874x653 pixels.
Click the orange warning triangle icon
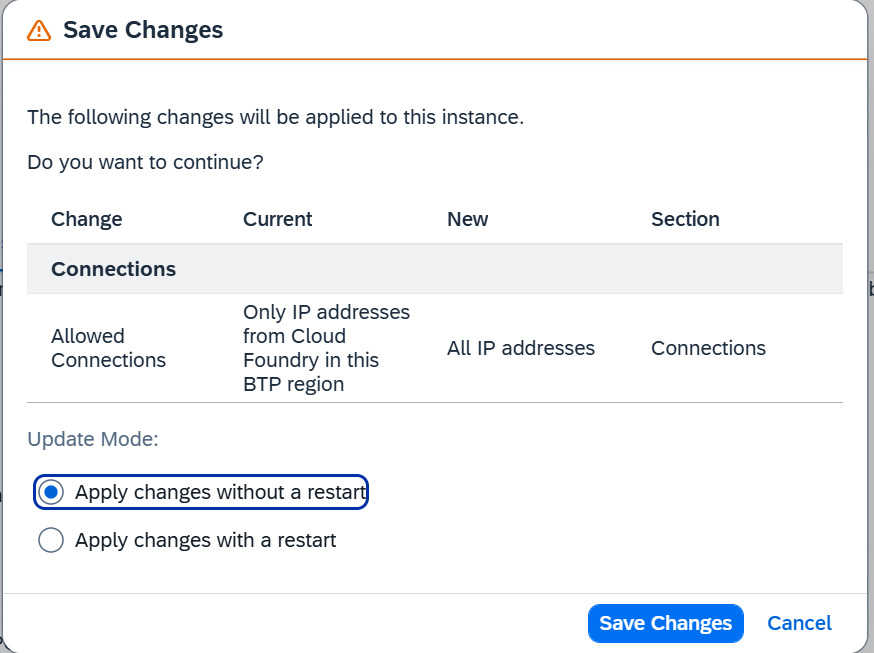pyautogui.click(x=39, y=31)
